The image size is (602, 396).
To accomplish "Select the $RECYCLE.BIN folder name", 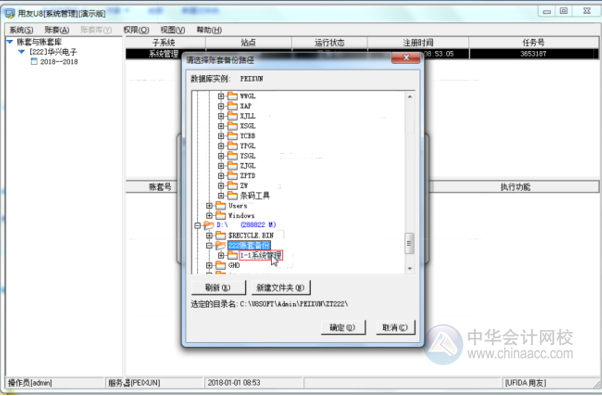I will pyautogui.click(x=251, y=235).
